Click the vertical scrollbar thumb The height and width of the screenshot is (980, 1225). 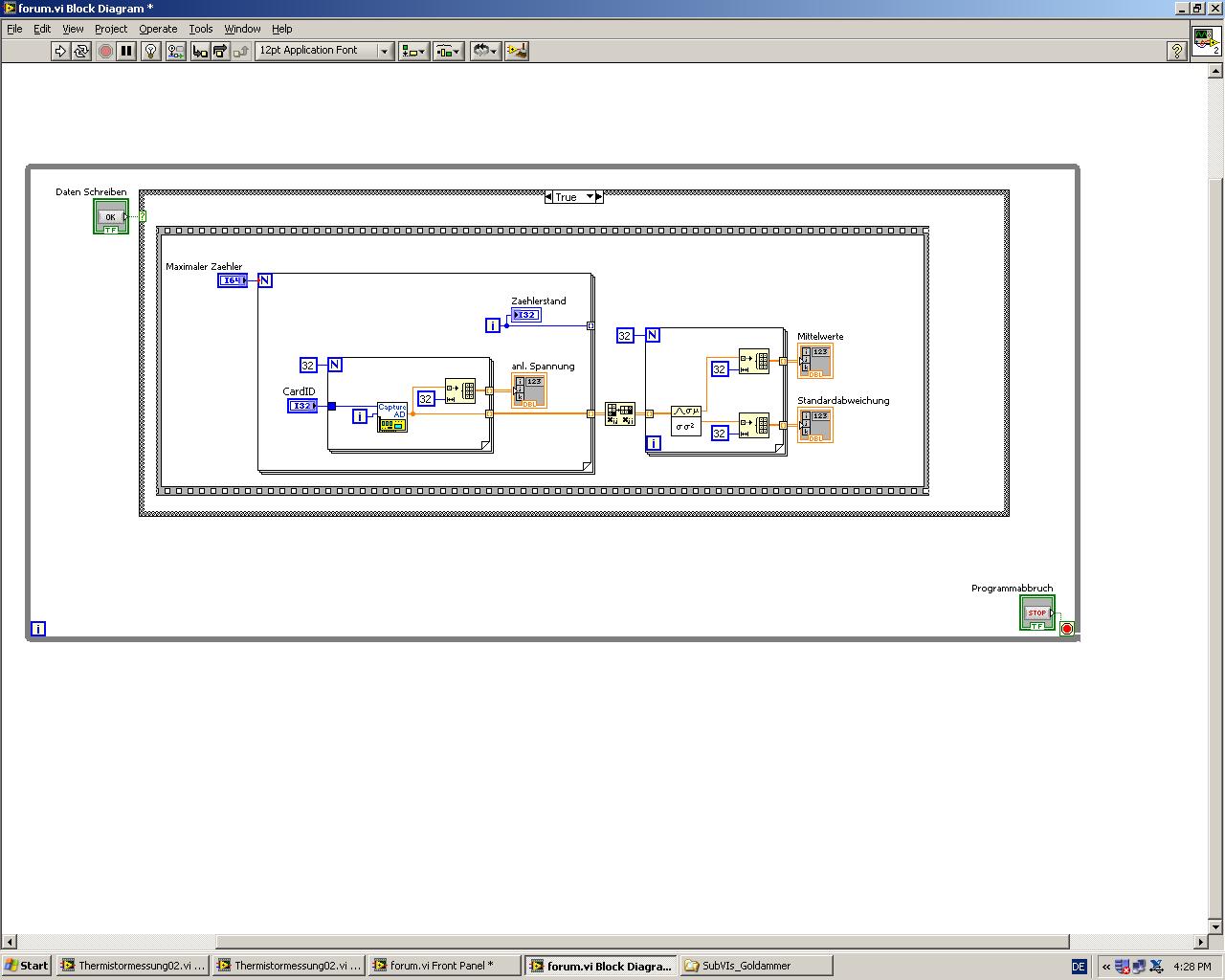[1216, 548]
